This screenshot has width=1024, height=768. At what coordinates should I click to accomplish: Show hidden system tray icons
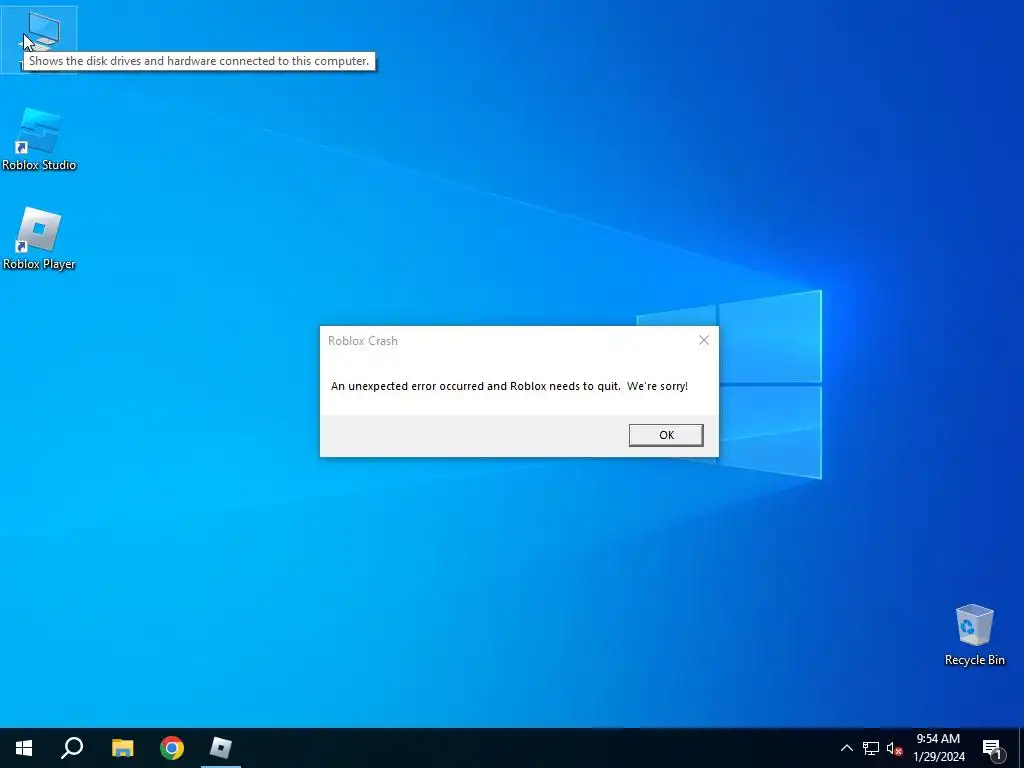846,748
